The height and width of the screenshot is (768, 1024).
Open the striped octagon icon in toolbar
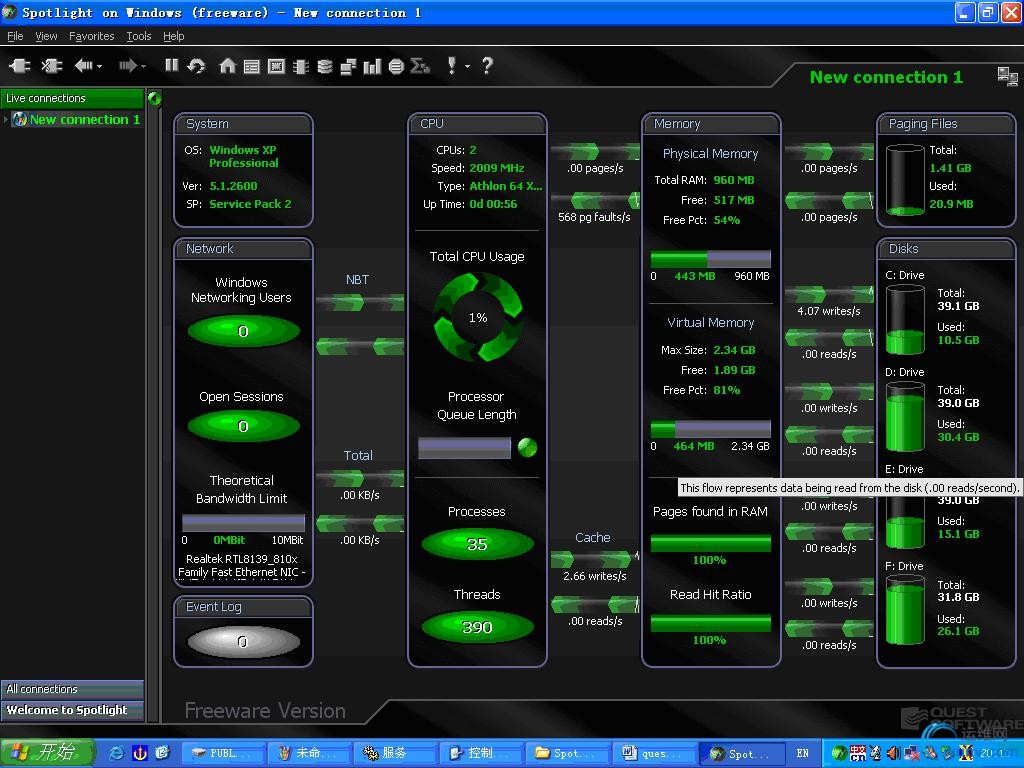point(396,66)
